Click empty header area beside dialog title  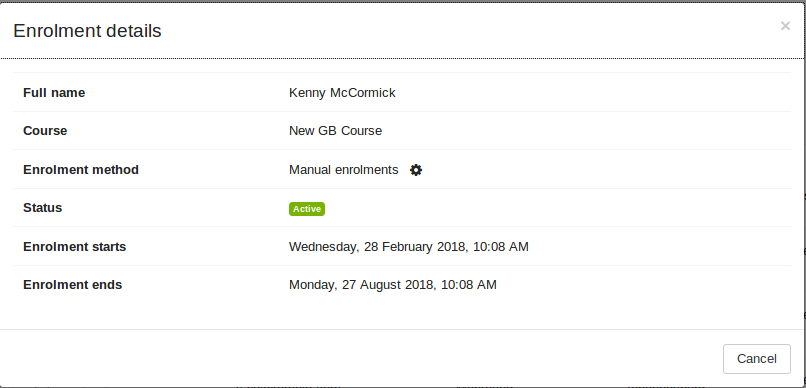463,31
